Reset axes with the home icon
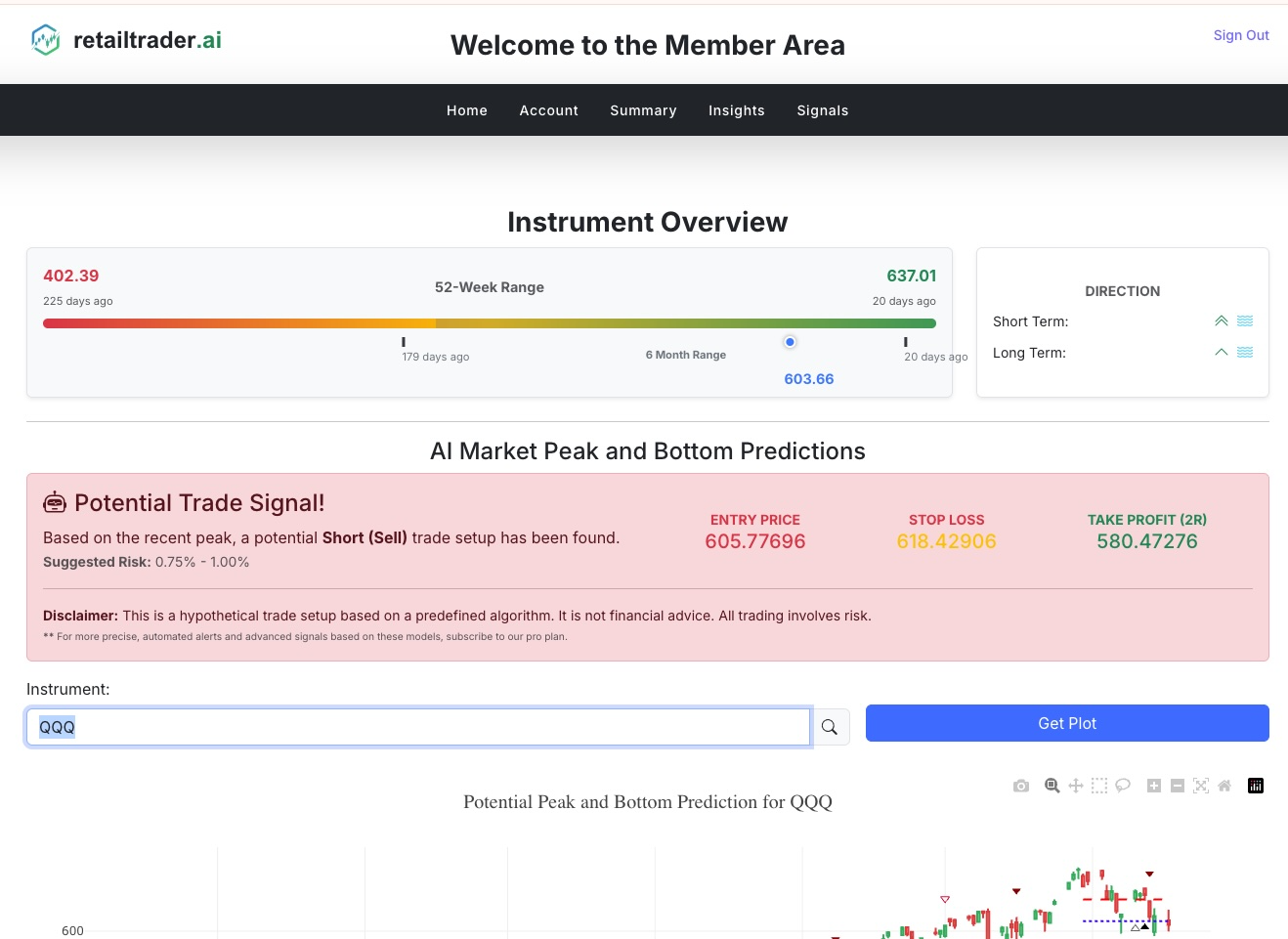 tap(1224, 786)
